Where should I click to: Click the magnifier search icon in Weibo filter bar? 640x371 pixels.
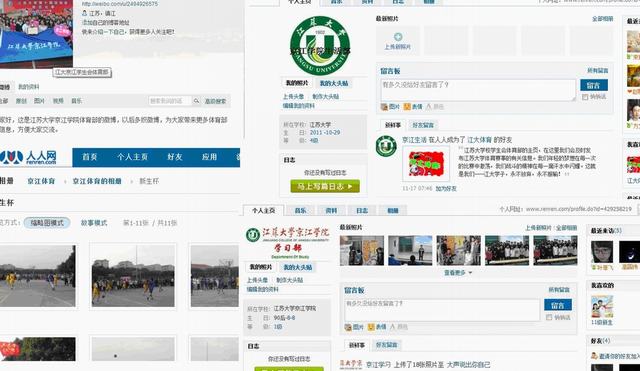[197, 101]
